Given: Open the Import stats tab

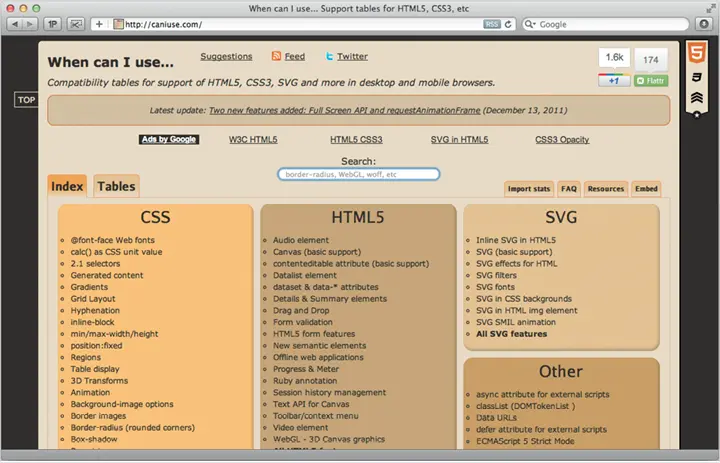Looking at the screenshot, I should 529,189.
